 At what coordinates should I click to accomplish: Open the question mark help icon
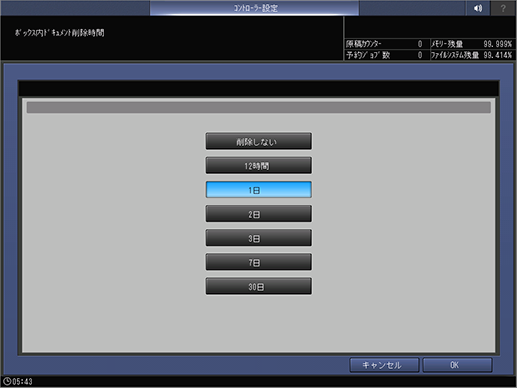(x=503, y=8)
